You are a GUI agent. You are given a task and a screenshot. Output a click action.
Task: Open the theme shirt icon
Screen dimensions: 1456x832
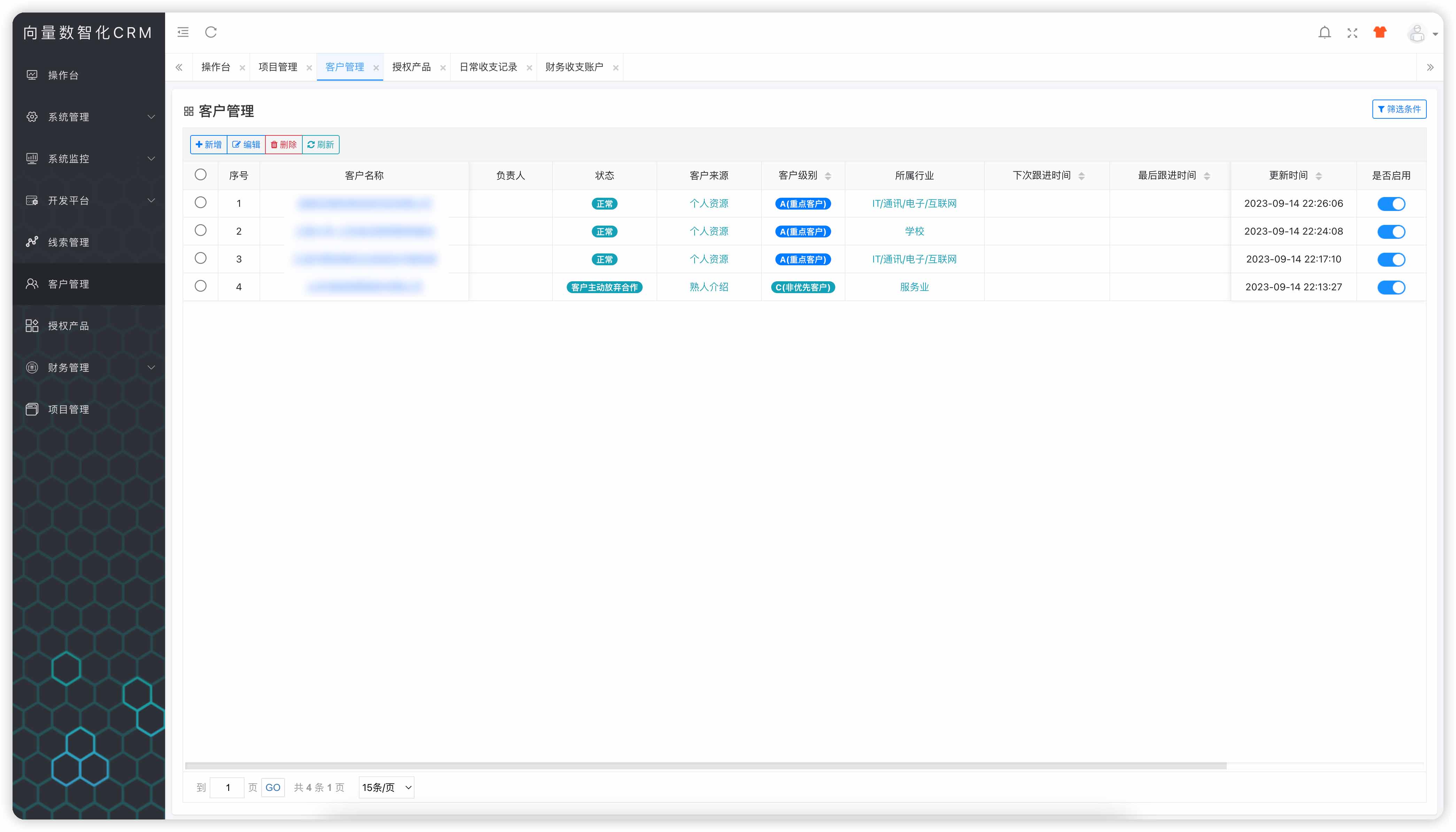1380,33
